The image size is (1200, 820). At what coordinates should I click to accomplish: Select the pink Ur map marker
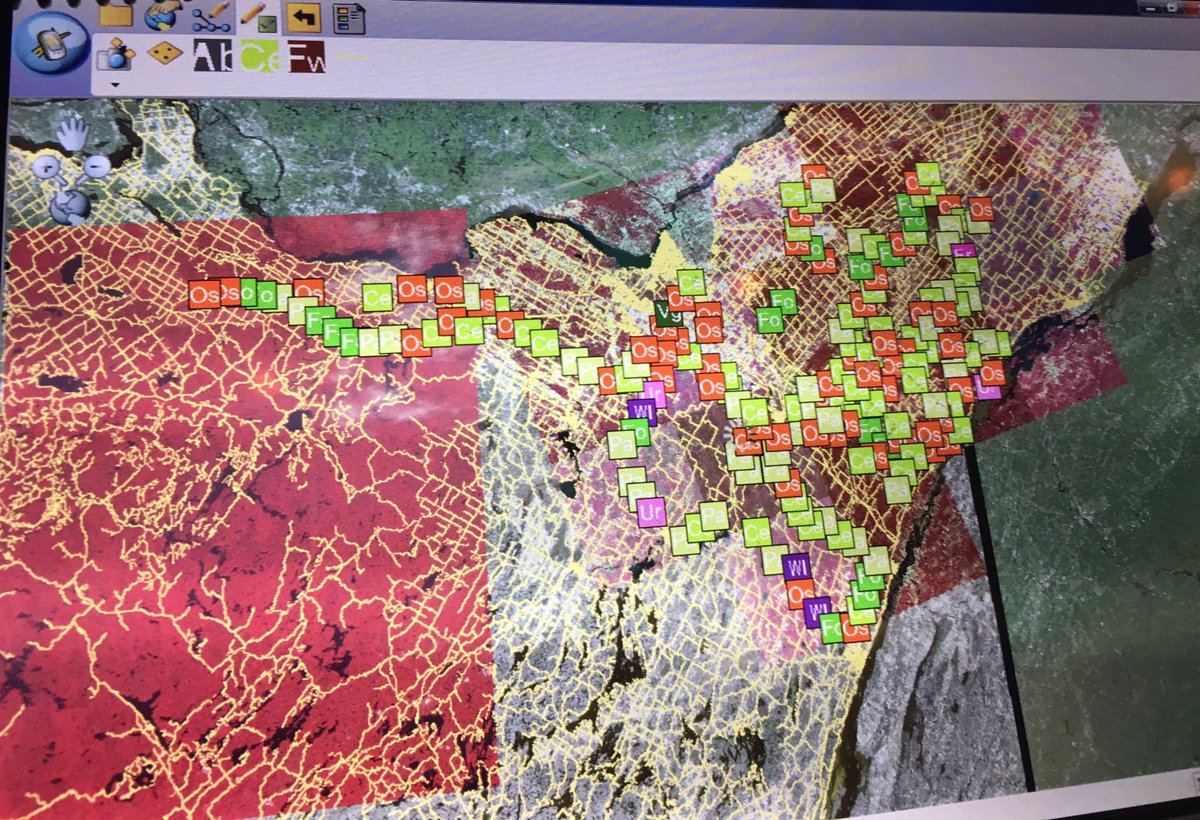tap(651, 513)
